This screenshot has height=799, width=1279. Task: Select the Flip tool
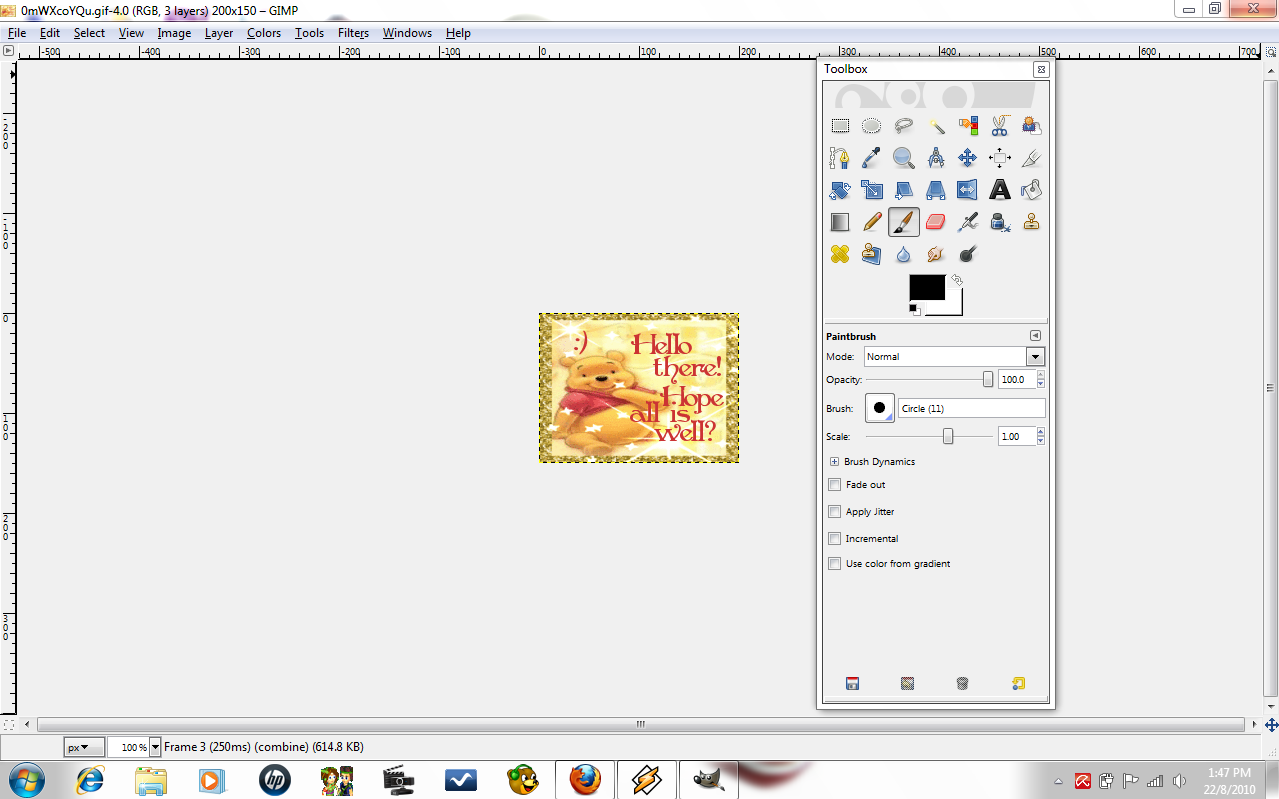968,190
